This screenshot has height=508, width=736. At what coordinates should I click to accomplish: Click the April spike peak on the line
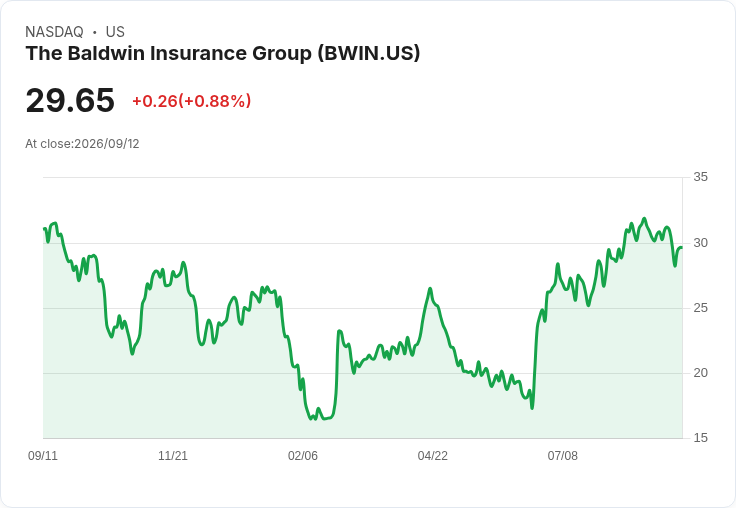430,289
